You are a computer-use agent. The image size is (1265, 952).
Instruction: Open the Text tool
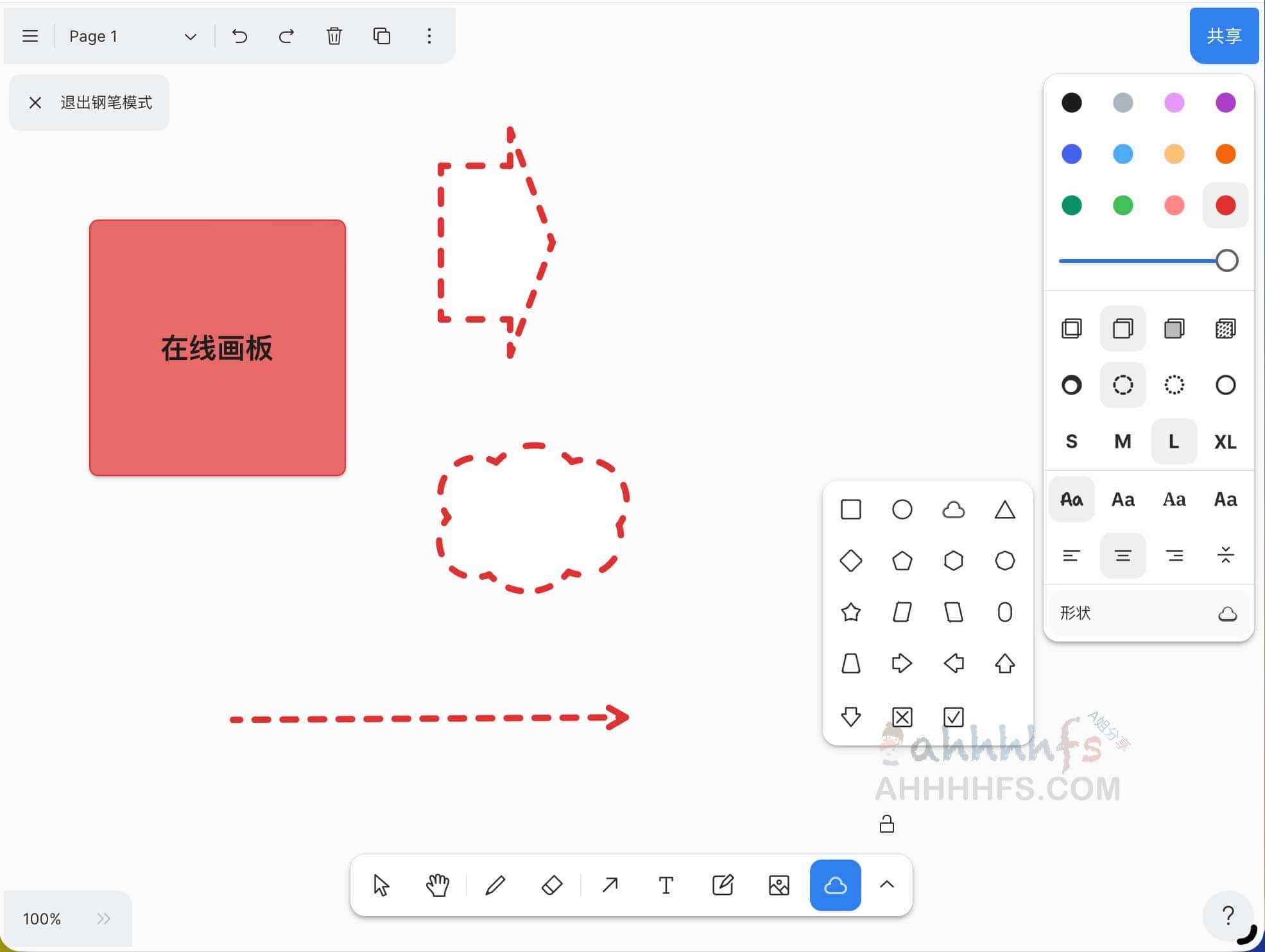(x=666, y=885)
